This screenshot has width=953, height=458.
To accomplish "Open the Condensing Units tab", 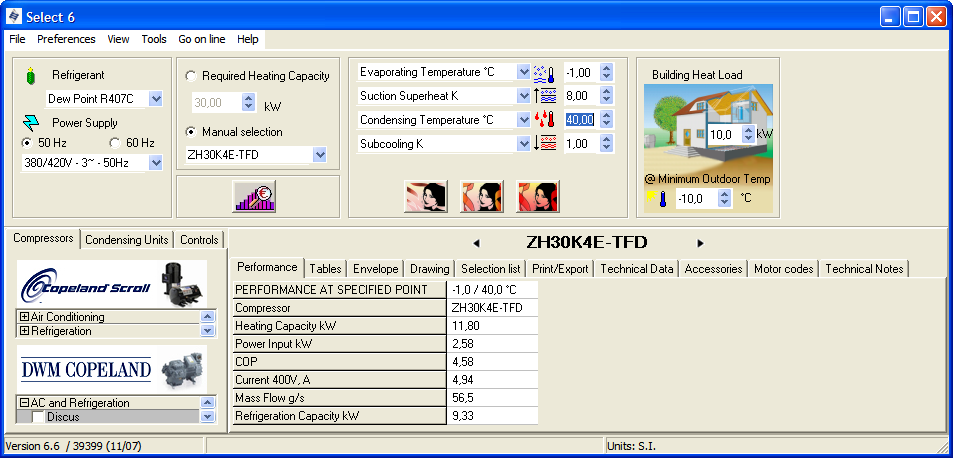I will (x=126, y=240).
